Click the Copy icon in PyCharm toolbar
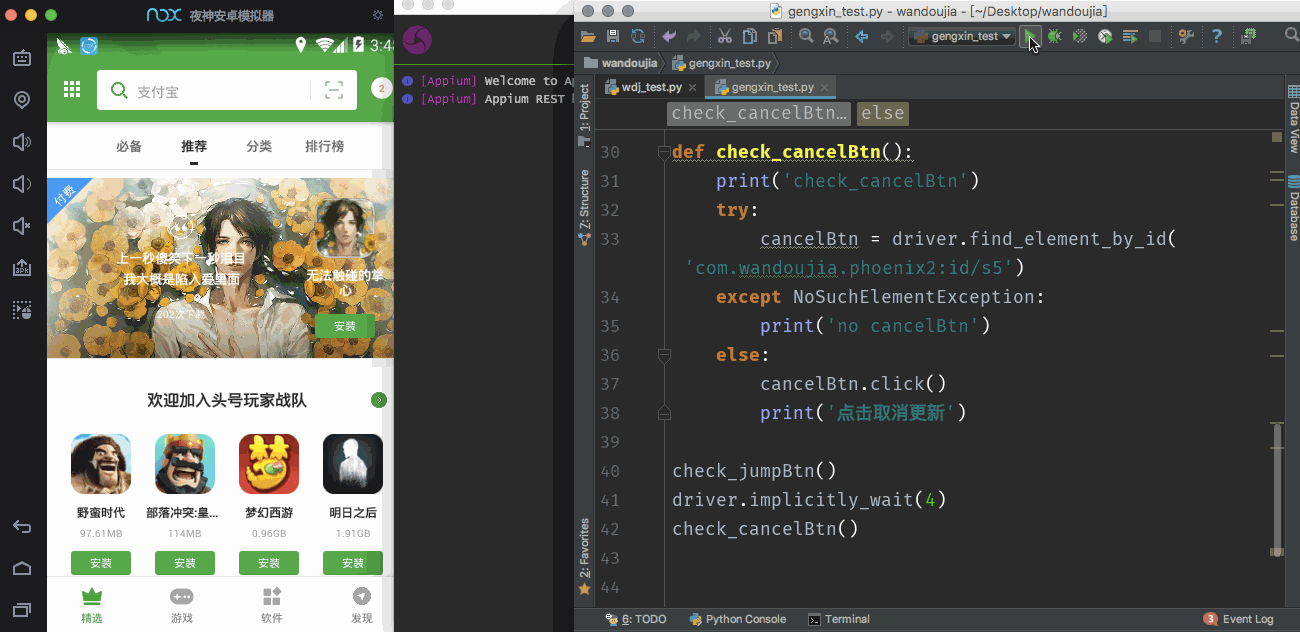 [750, 36]
